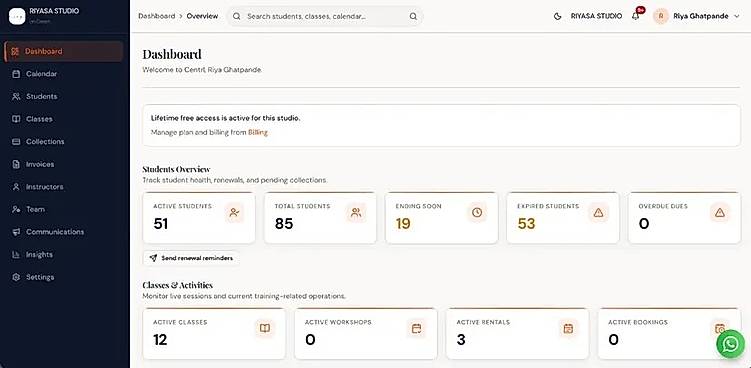Click the Total Students group icon
Viewport: 751px width, 368px height.
click(356, 212)
